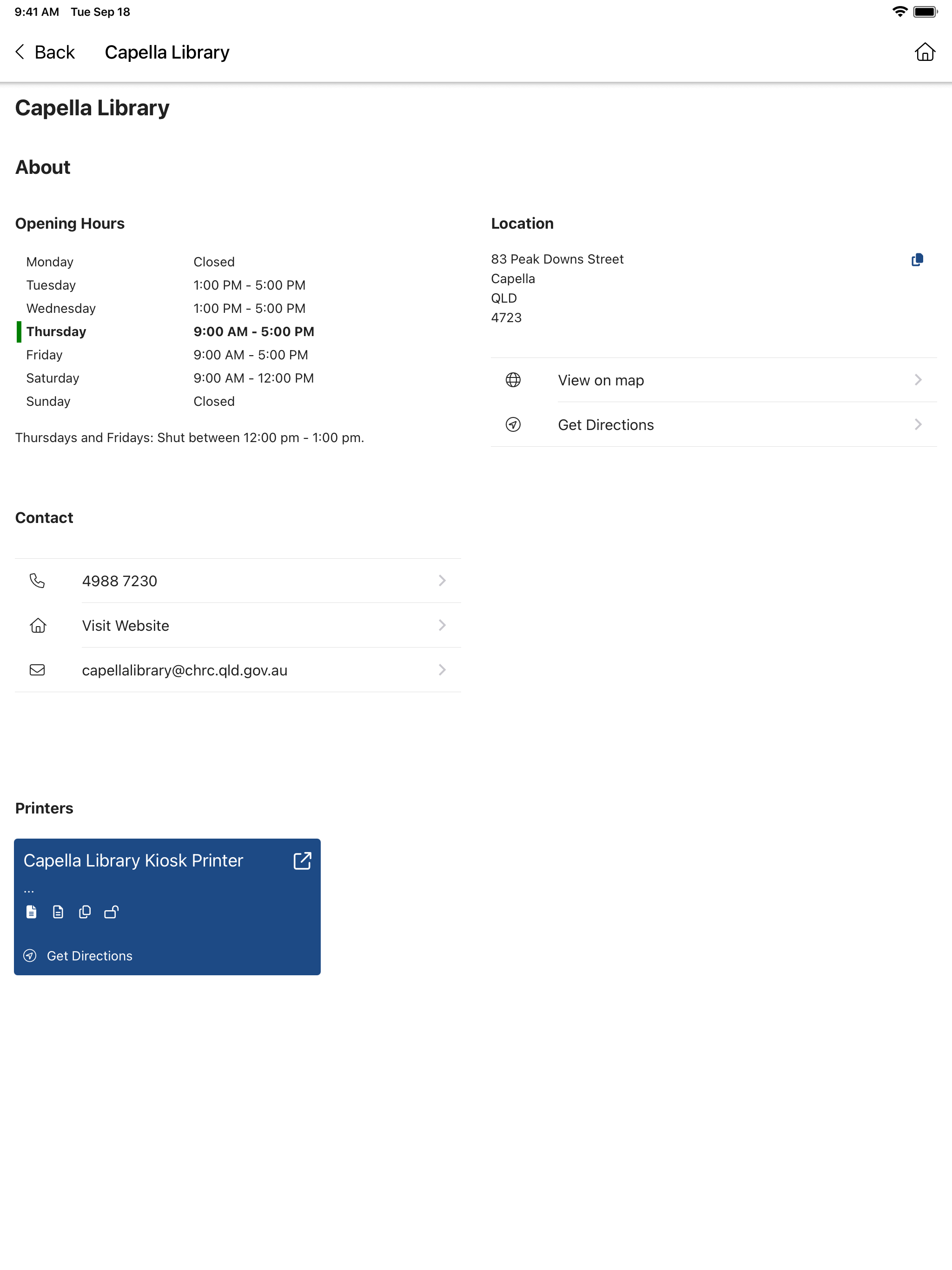Click the external link icon on printer card
This screenshot has height=1270, width=952.
pyautogui.click(x=302, y=860)
